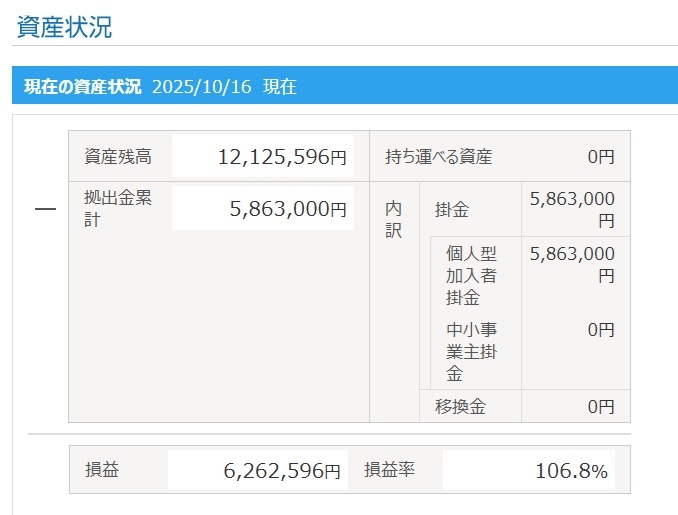Click the date 2025/10/16 in header
The width and height of the screenshot is (678, 515).
(x=201, y=86)
